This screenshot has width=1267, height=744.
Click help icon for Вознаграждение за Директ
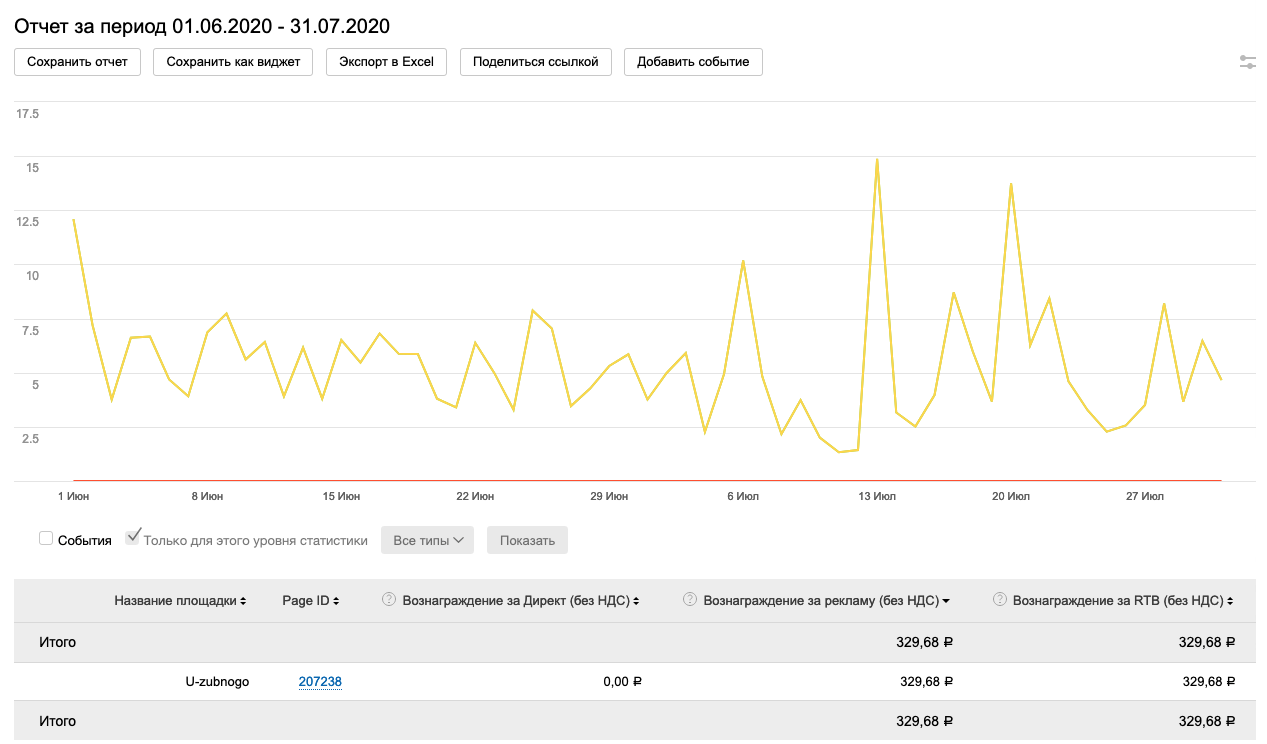[389, 600]
